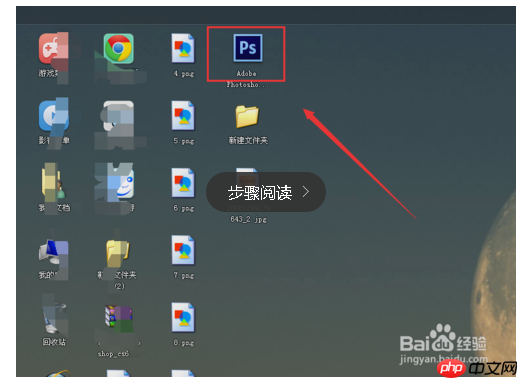The height and width of the screenshot is (388, 528).
Task: Select the 8.png file icon
Action: coord(183,317)
